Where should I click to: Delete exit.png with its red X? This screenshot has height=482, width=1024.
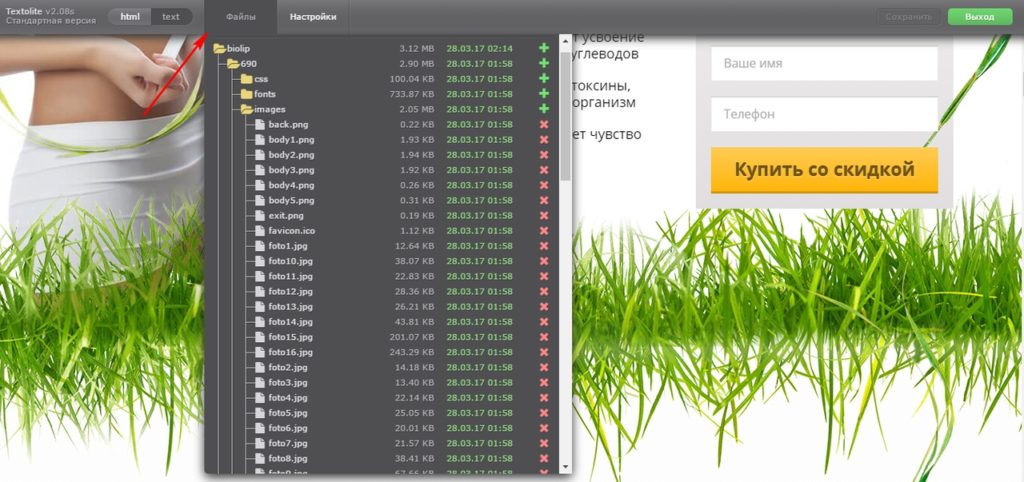pyautogui.click(x=543, y=216)
